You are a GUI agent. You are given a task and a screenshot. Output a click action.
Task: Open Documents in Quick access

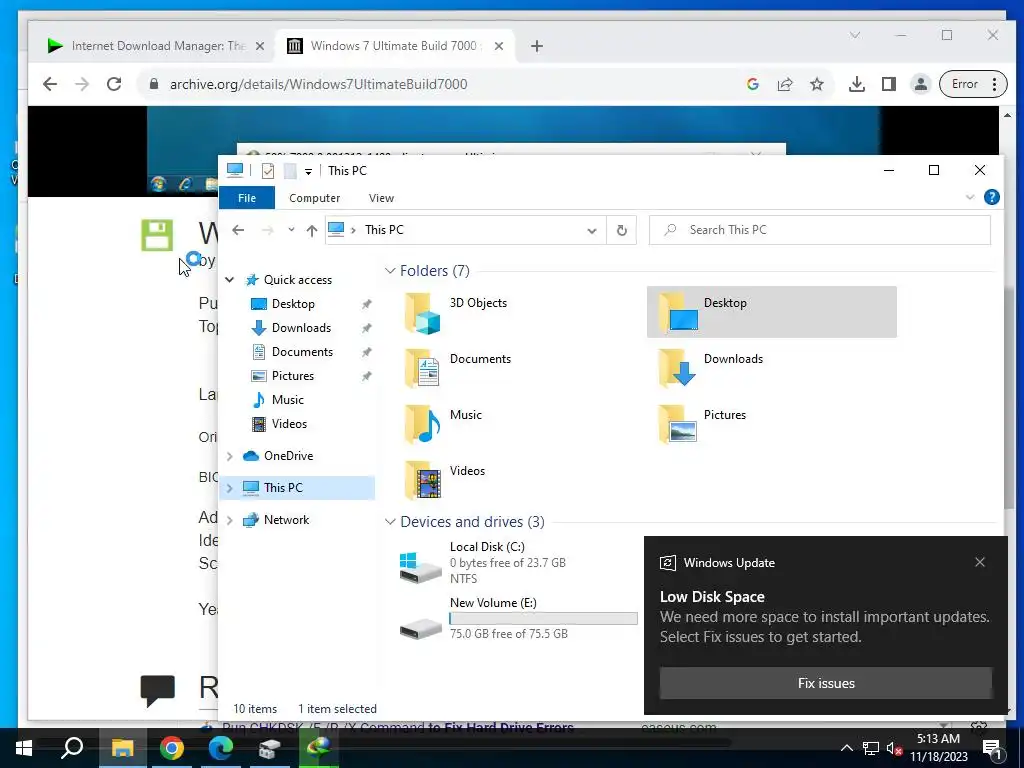(302, 352)
